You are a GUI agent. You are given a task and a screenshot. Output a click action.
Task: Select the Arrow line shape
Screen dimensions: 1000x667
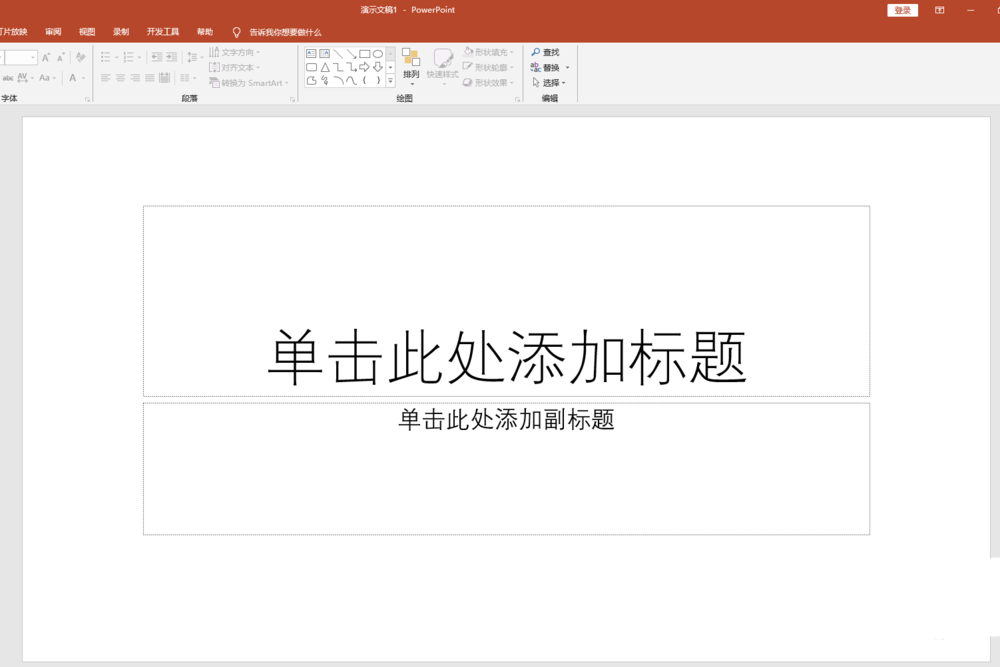pos(351,54)
